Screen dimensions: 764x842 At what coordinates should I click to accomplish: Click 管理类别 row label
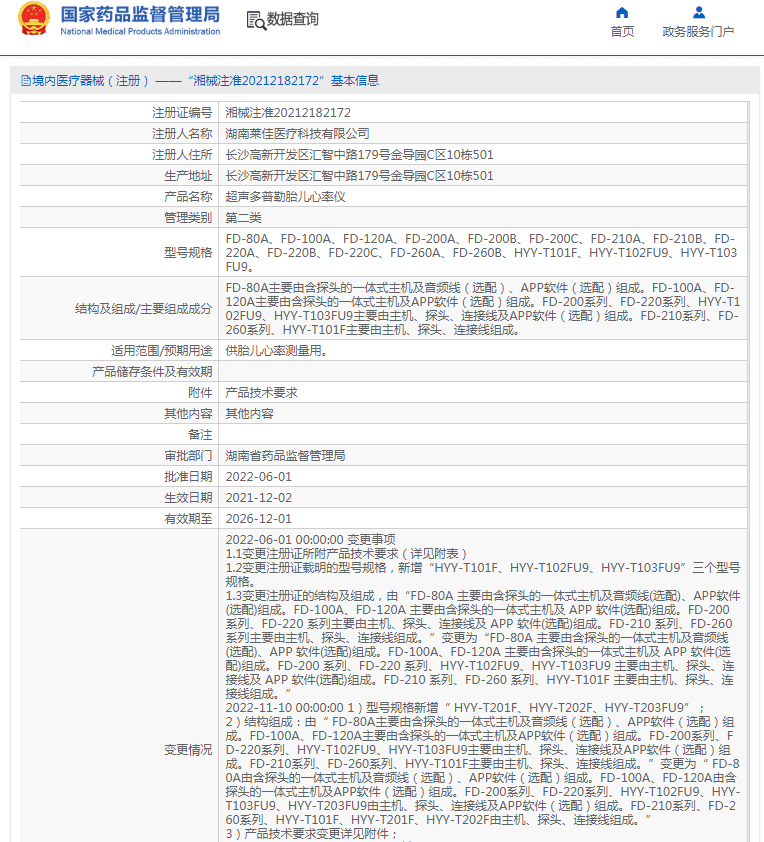click(x=188, y=217)
